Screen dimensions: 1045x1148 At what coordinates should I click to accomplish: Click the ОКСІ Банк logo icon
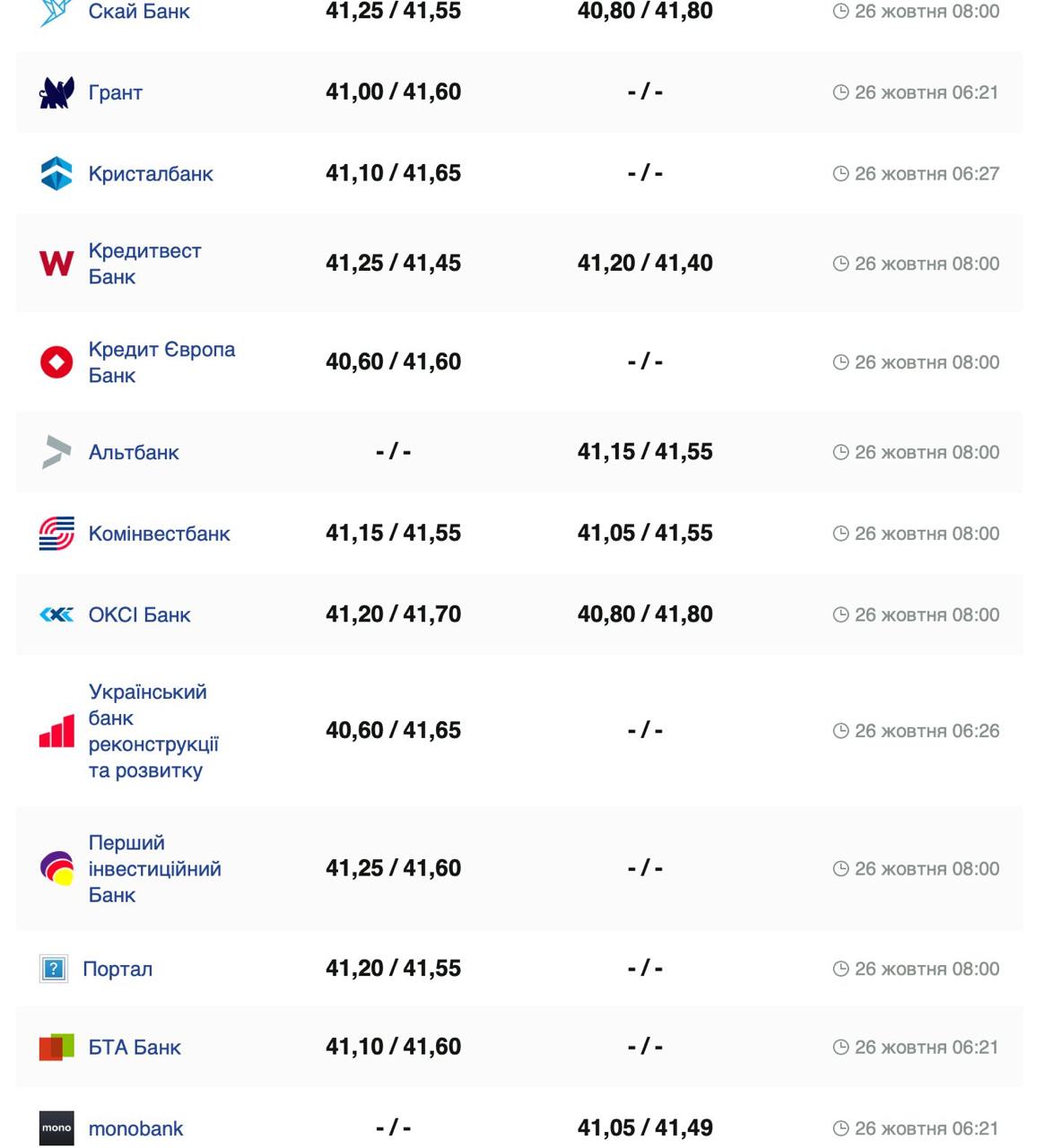57,614
